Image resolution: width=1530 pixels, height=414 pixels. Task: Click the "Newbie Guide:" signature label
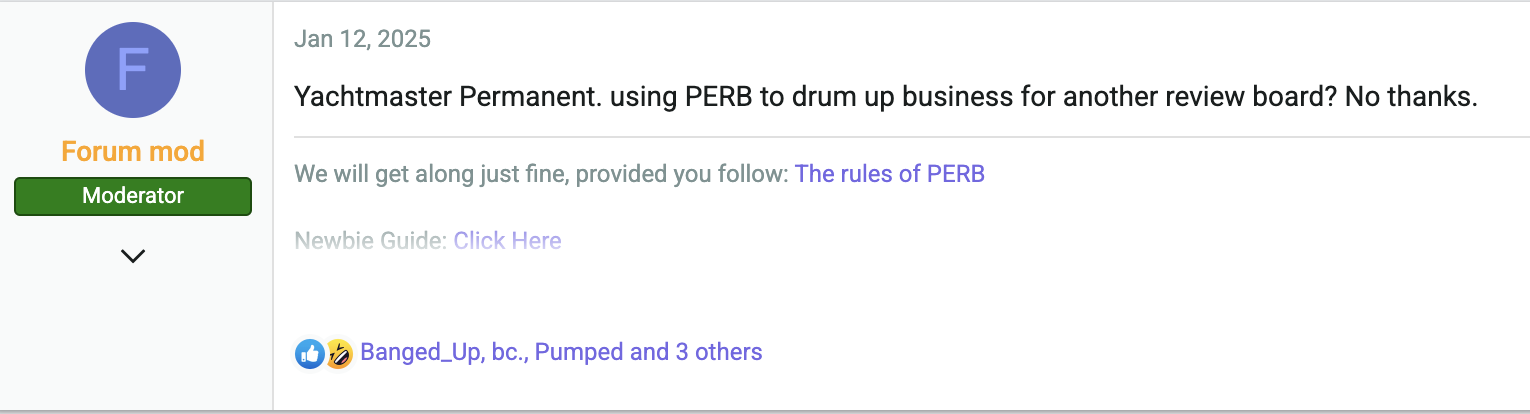tap(371, 241)
